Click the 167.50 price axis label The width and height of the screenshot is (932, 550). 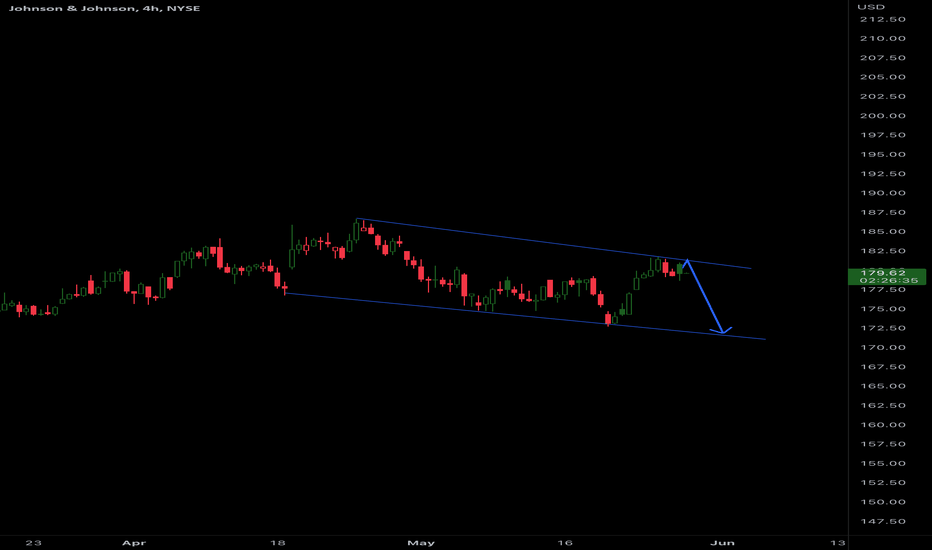coord(883,367)
